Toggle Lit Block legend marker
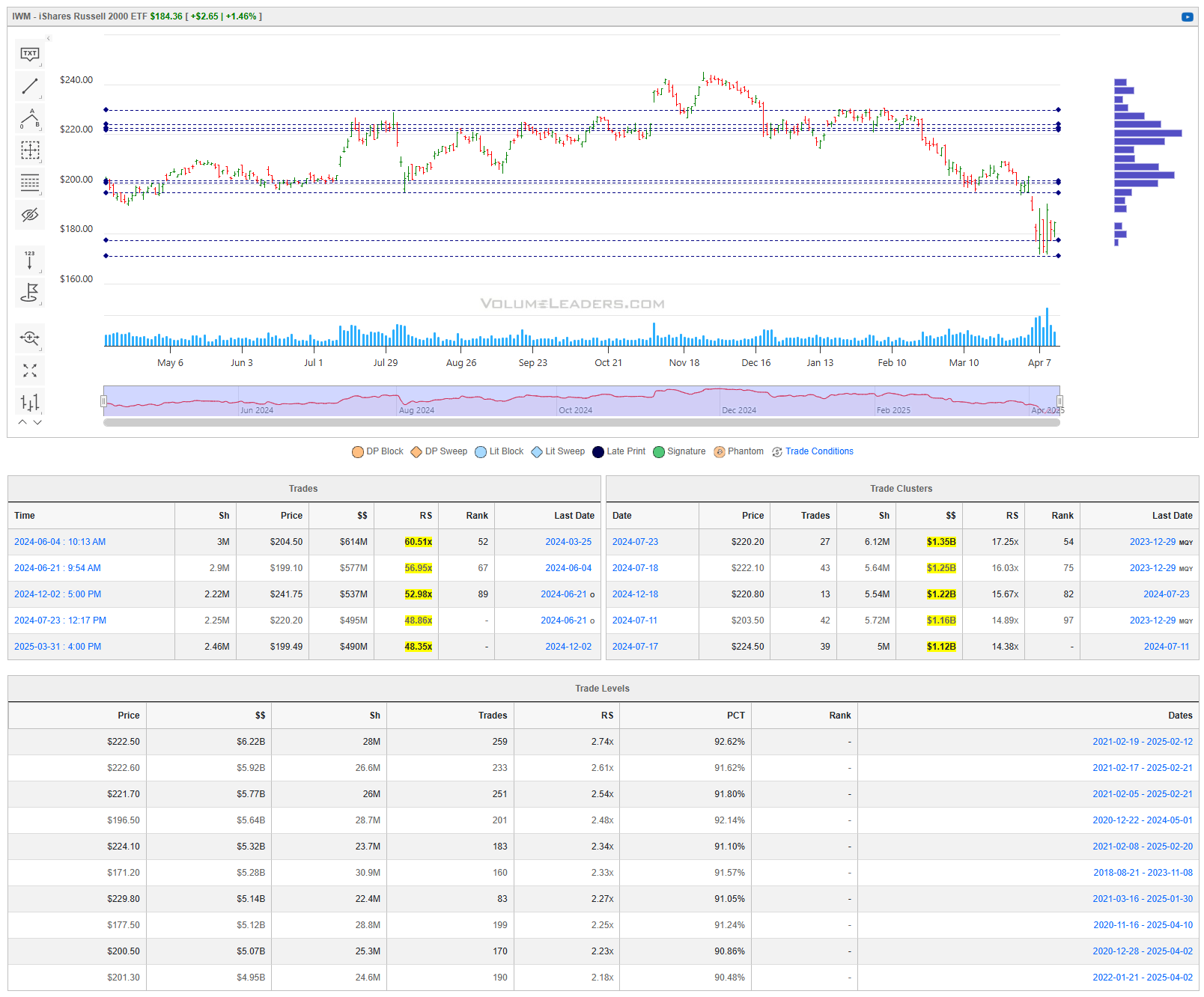 tap(481, 452)
